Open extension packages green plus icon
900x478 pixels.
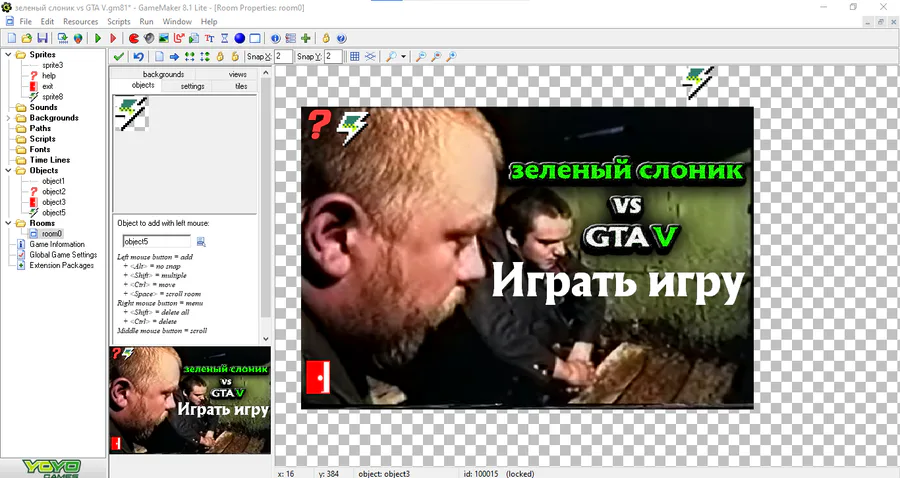click(306, 38)
